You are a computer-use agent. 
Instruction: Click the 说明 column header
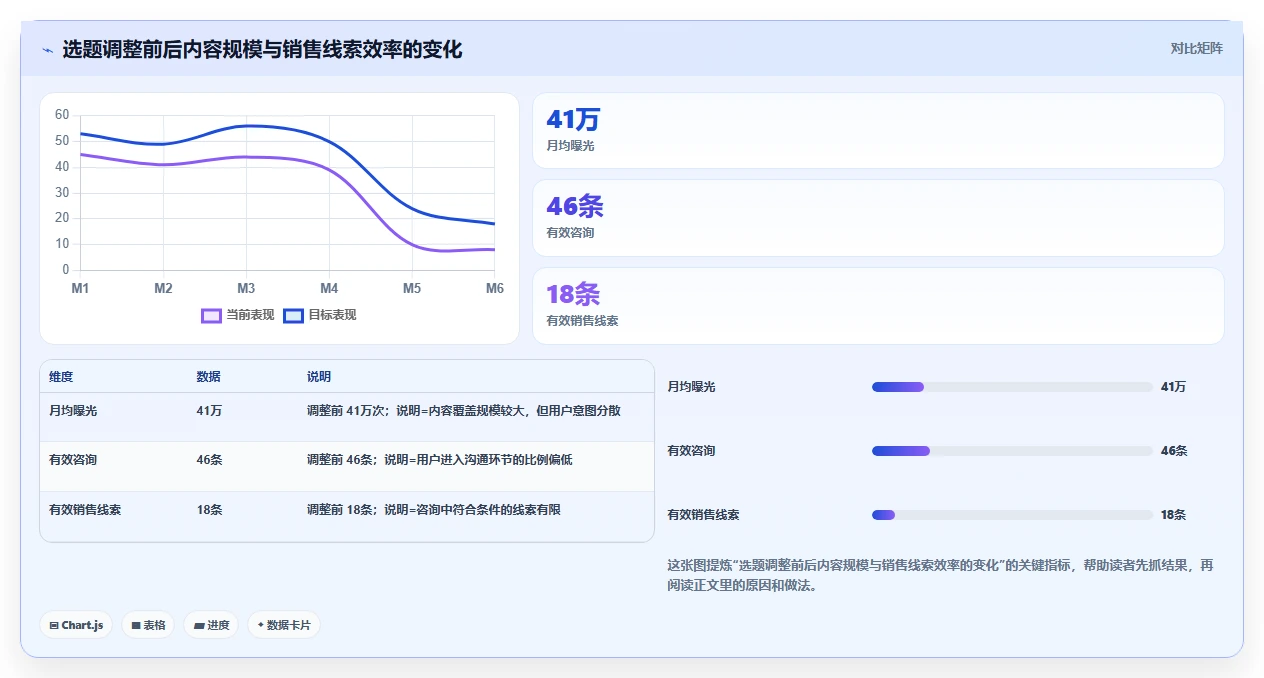319,377
